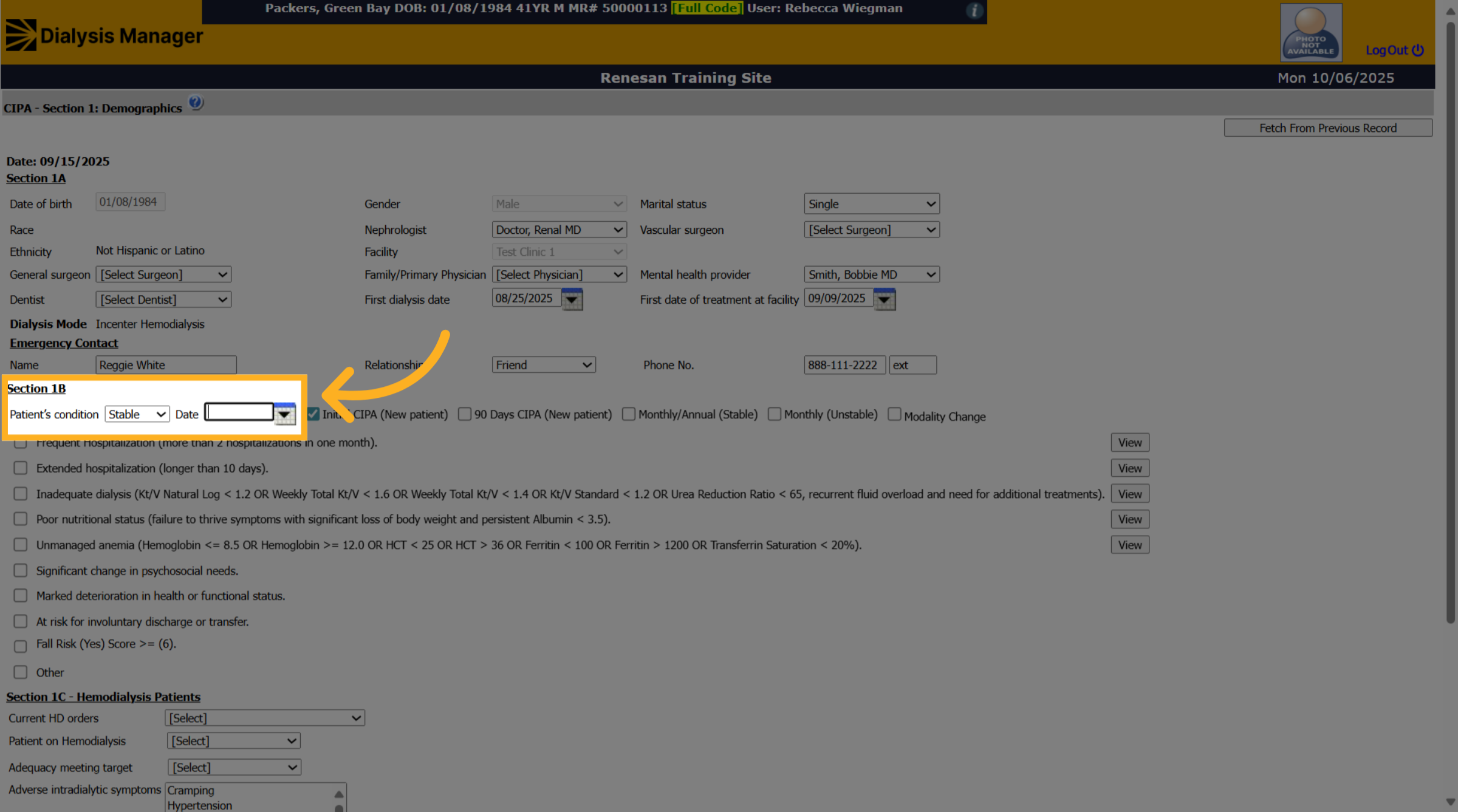Check Fall Risk score checkbox

coord(21,646)
